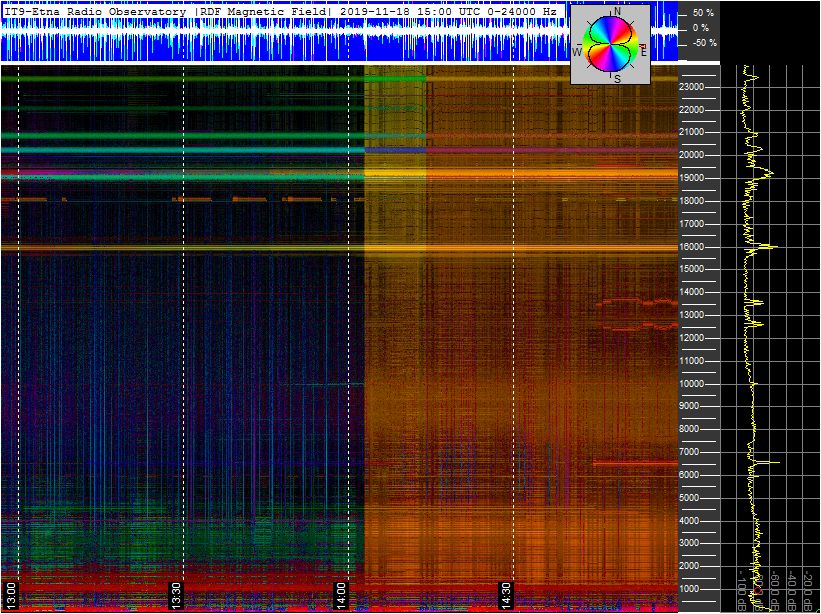821x614 pixels.
Task: Click the 15000 Hz frequency label
Action: pos(691,269)
